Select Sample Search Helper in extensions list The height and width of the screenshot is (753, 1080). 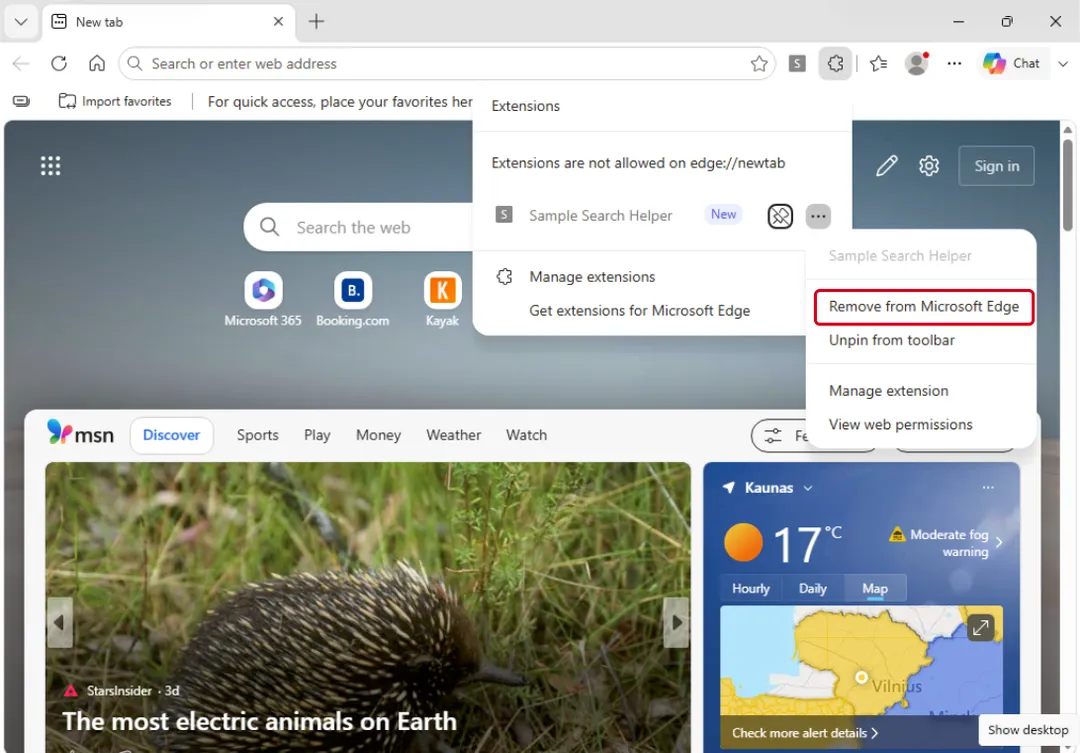tap(601, 216)
